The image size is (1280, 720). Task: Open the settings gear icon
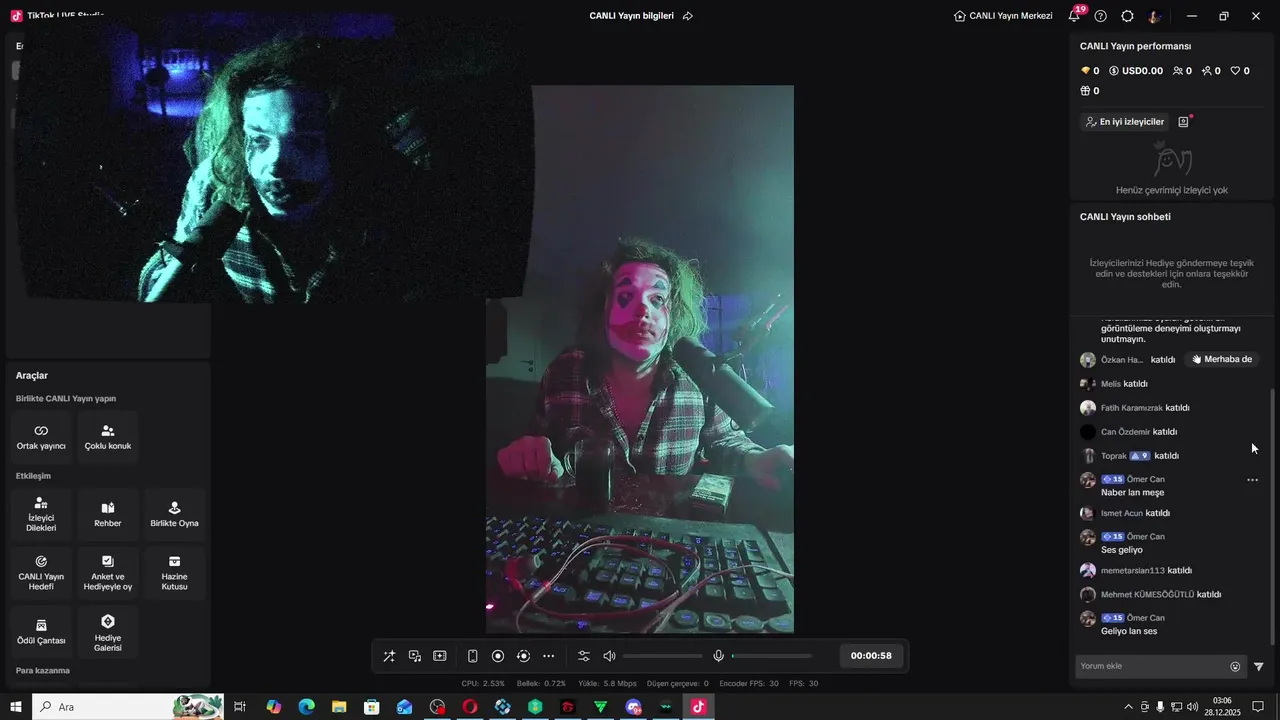coord(1127,16)
